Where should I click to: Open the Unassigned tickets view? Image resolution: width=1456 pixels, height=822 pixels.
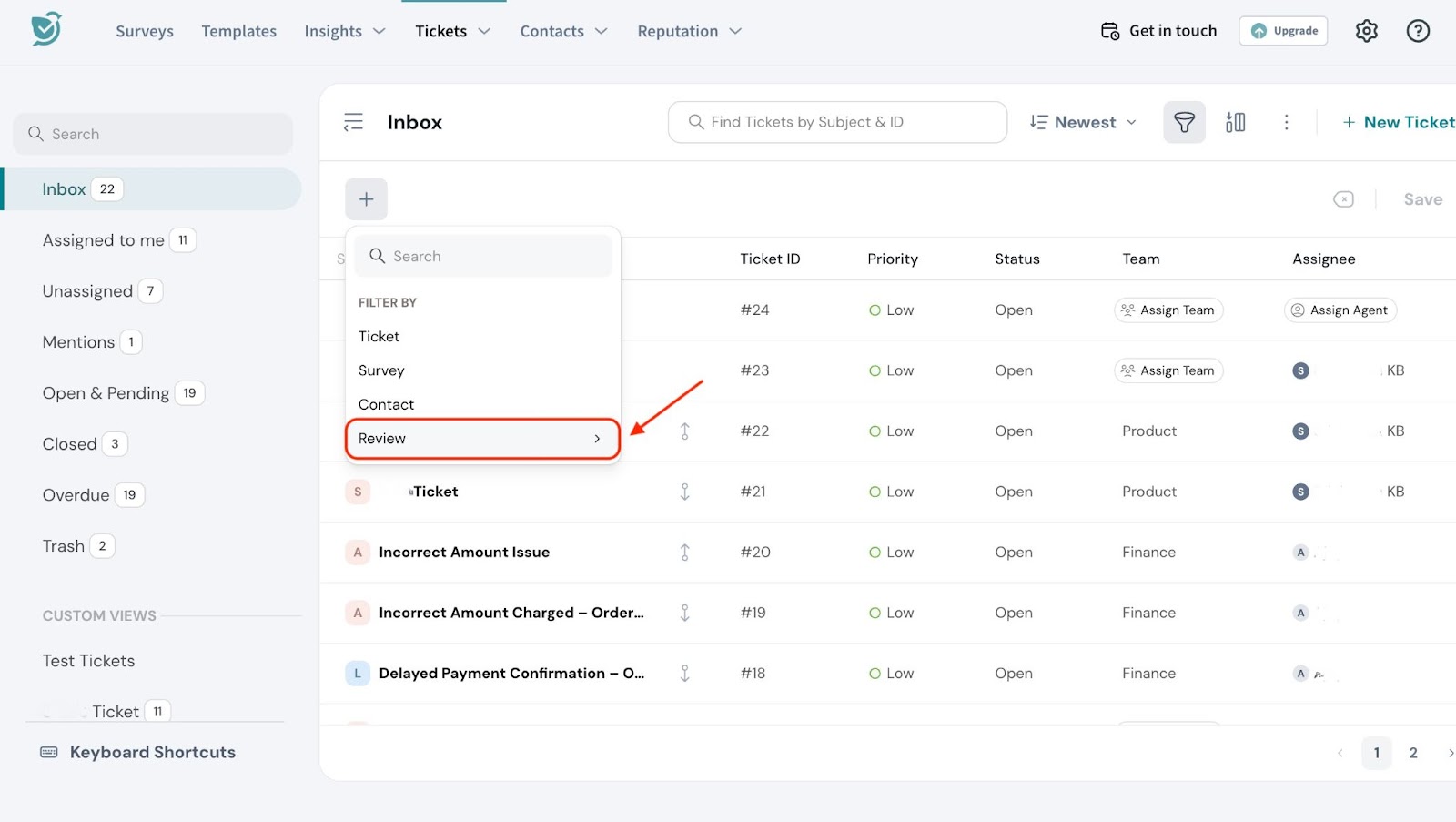88,291
